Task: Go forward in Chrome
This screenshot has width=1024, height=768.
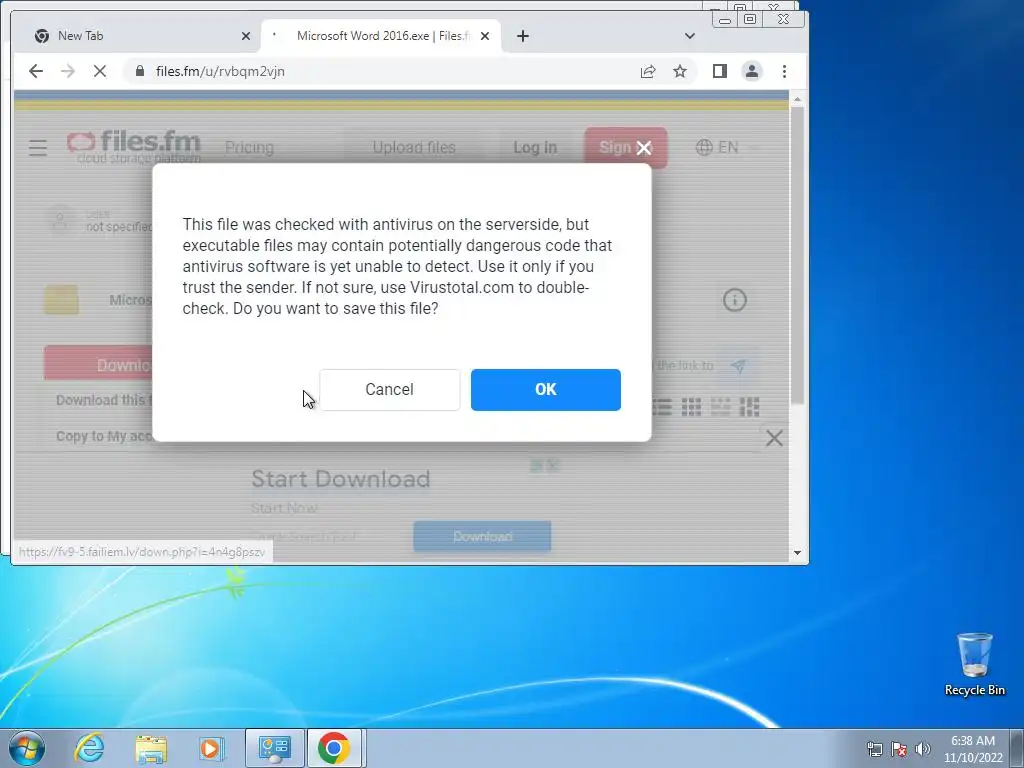Action: 68,71
